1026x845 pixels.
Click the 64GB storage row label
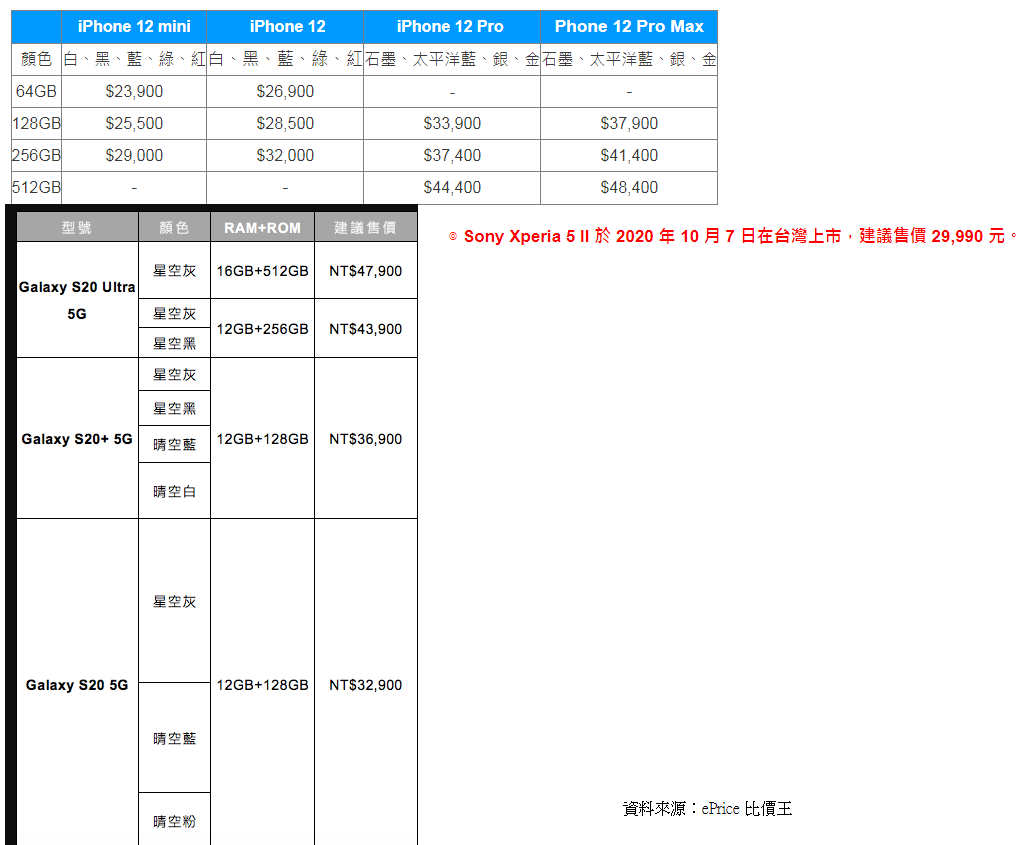pyautogui.click(x=36, y=91)
